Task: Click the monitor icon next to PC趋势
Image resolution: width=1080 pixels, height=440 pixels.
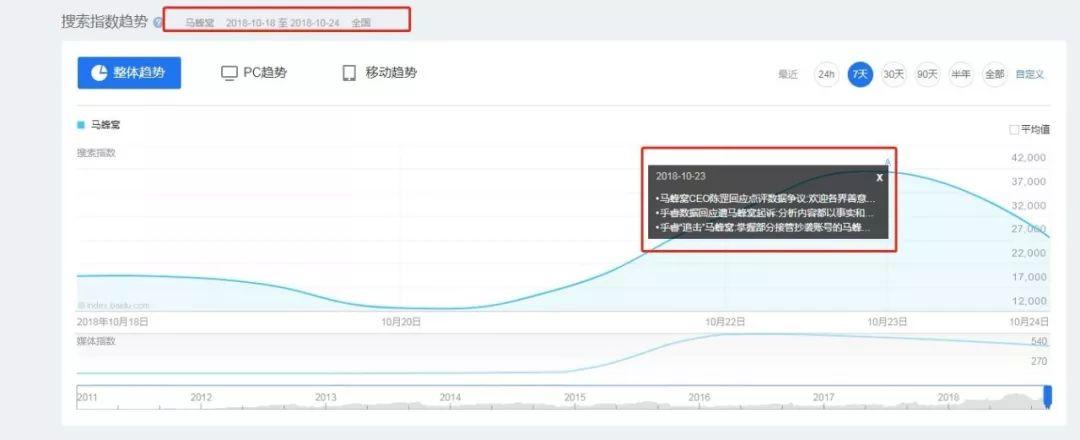Action: point(229,74)
